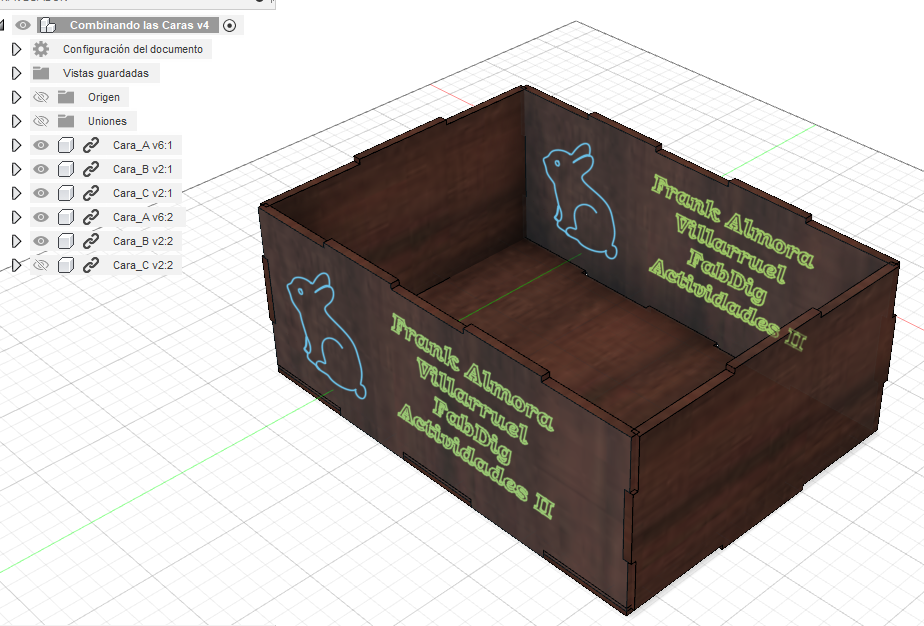Click the link chain icon of Cara_C v2:1

coord(91,193)
